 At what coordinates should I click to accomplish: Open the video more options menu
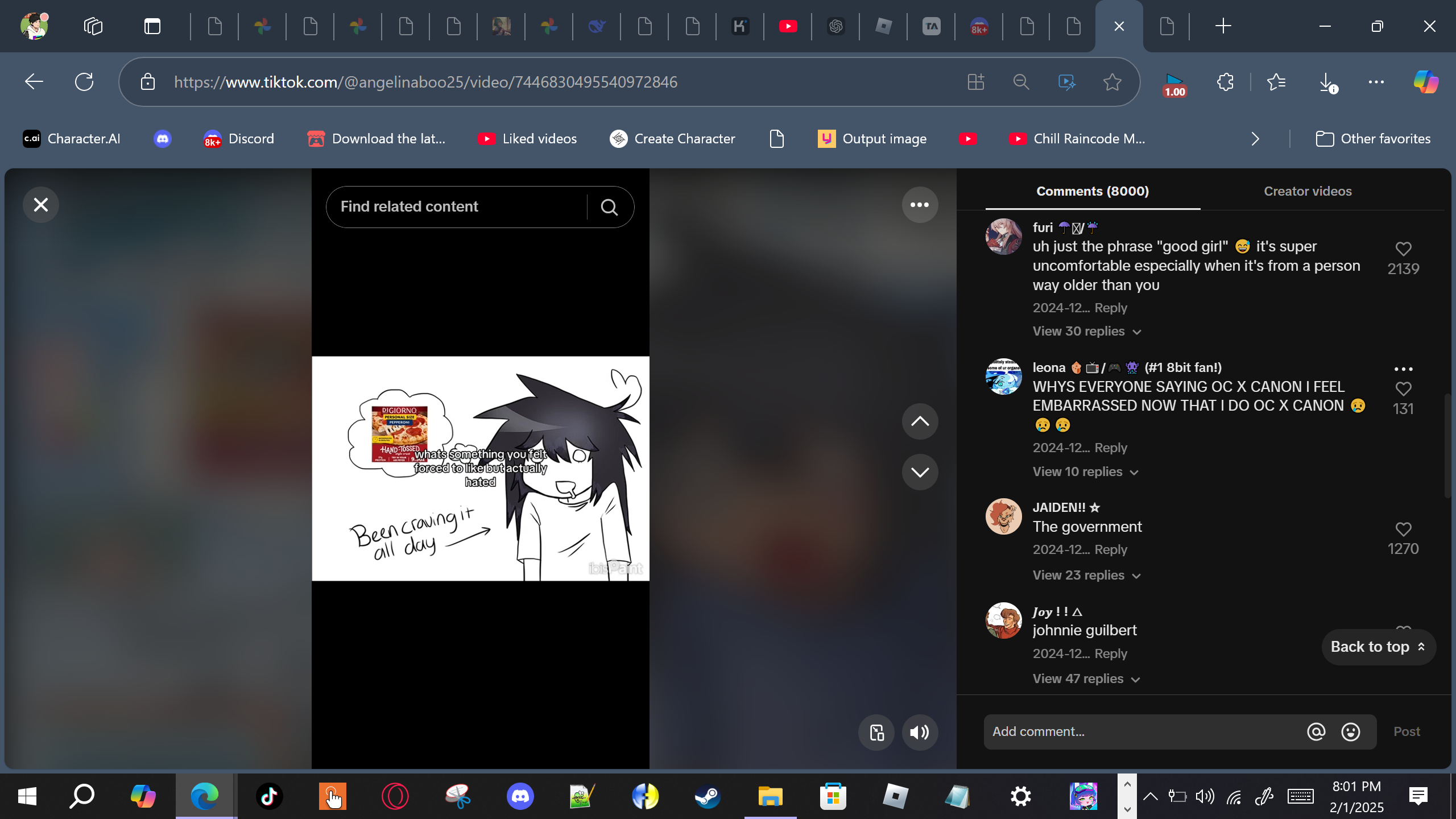[919, 205]
